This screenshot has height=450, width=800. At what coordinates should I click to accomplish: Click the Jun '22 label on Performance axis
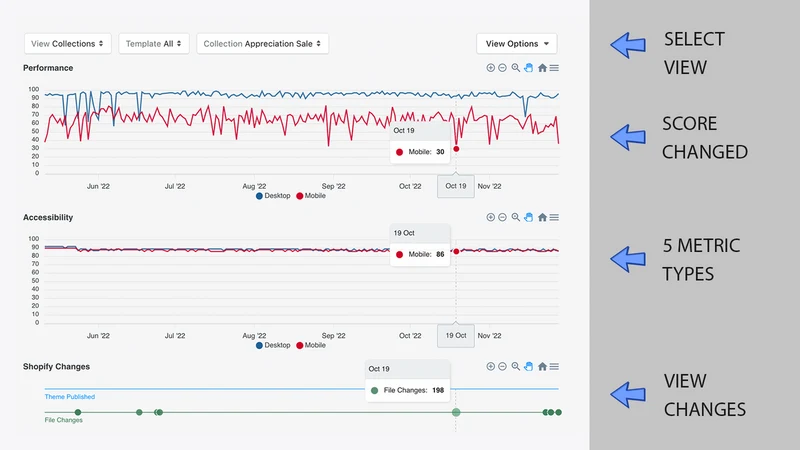click(x=98, y=186)
